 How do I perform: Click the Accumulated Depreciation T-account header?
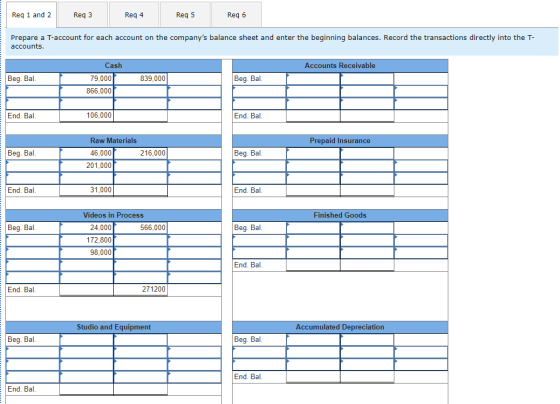pyautogui.click(x=340, y=327)
